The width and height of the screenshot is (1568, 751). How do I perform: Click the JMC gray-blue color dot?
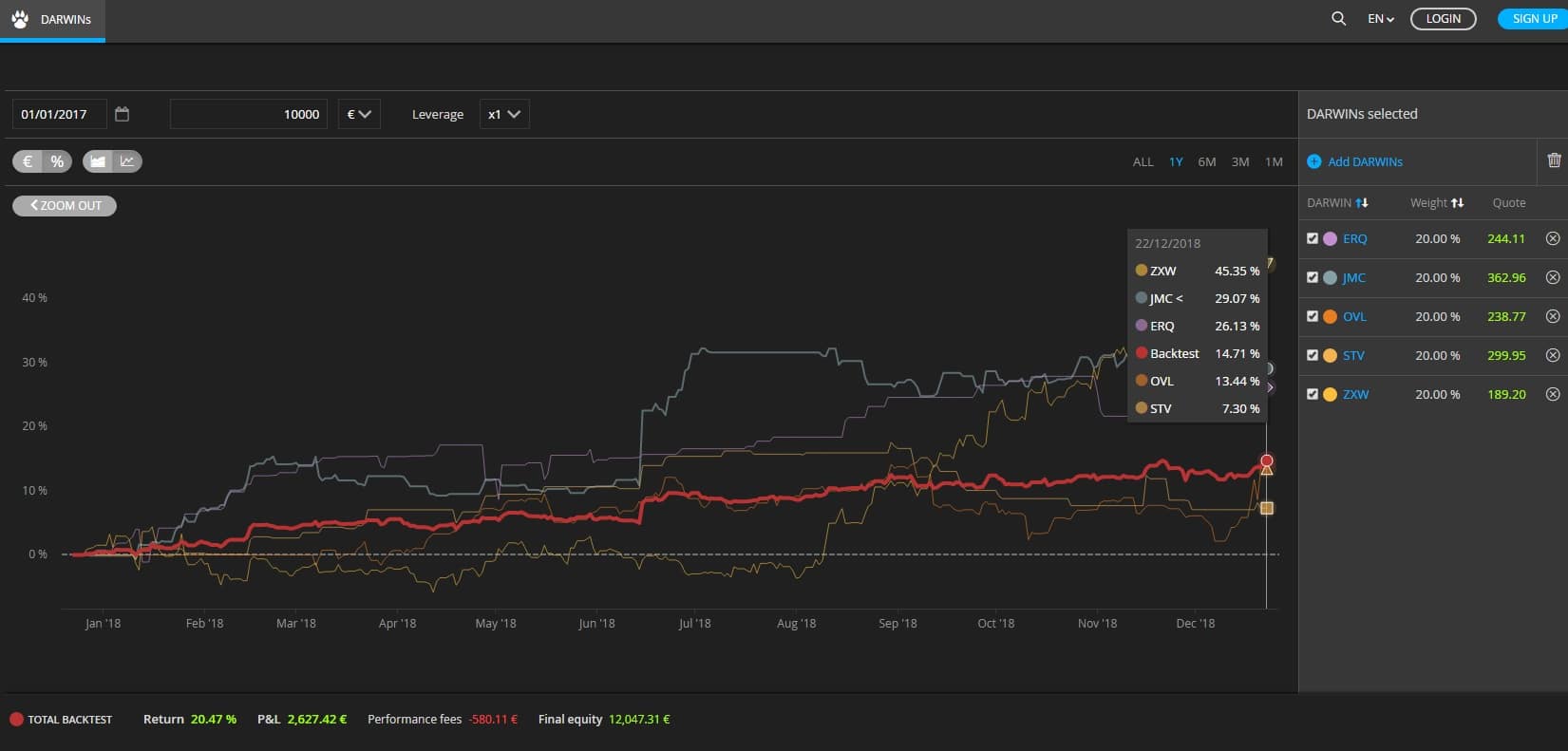[x=1330, y=277]
